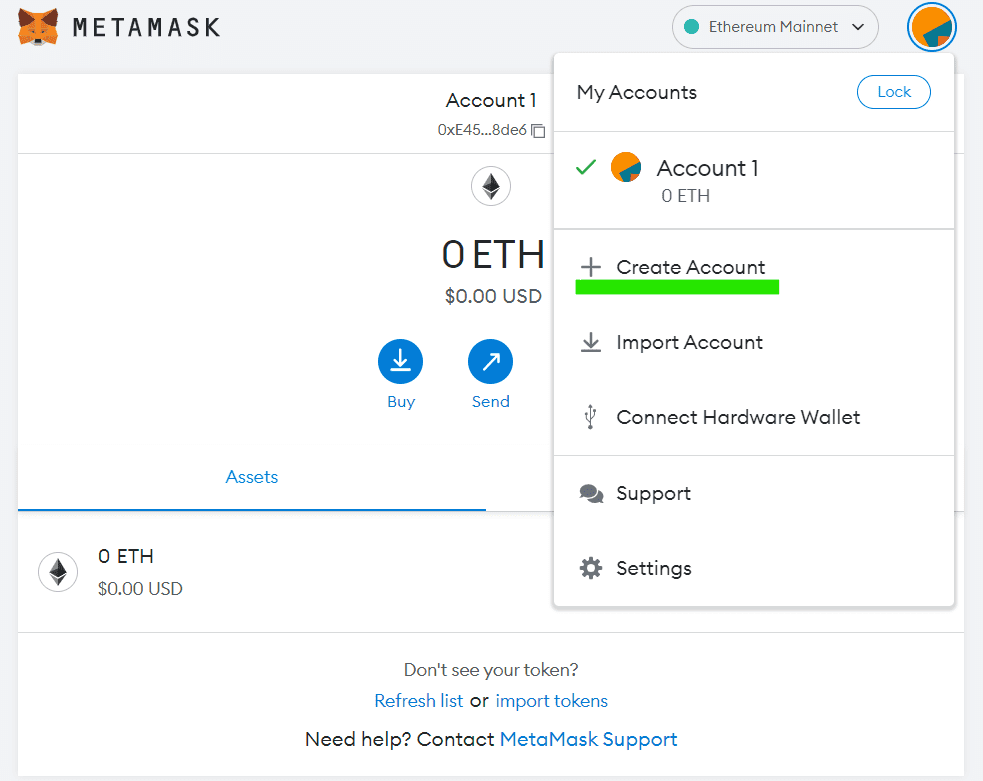Click the Ethereum icon in the assets row
983x781 pixels.
click(x=58, y=572)
